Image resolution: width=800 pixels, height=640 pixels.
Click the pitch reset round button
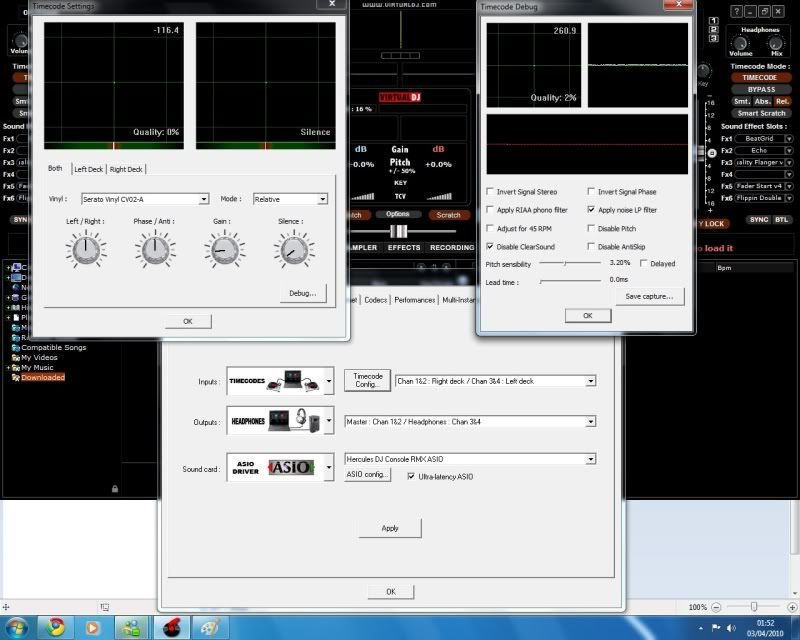[712, 153]
